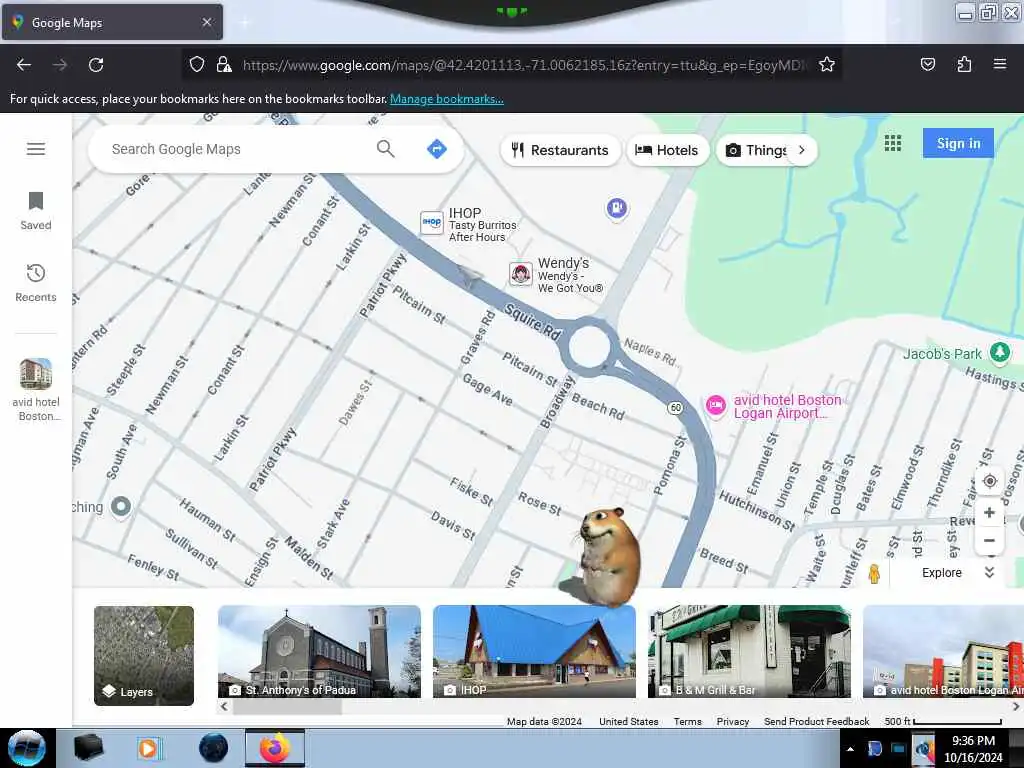
Task: Bookmark this page with the star icon
Action: [827, 64]
